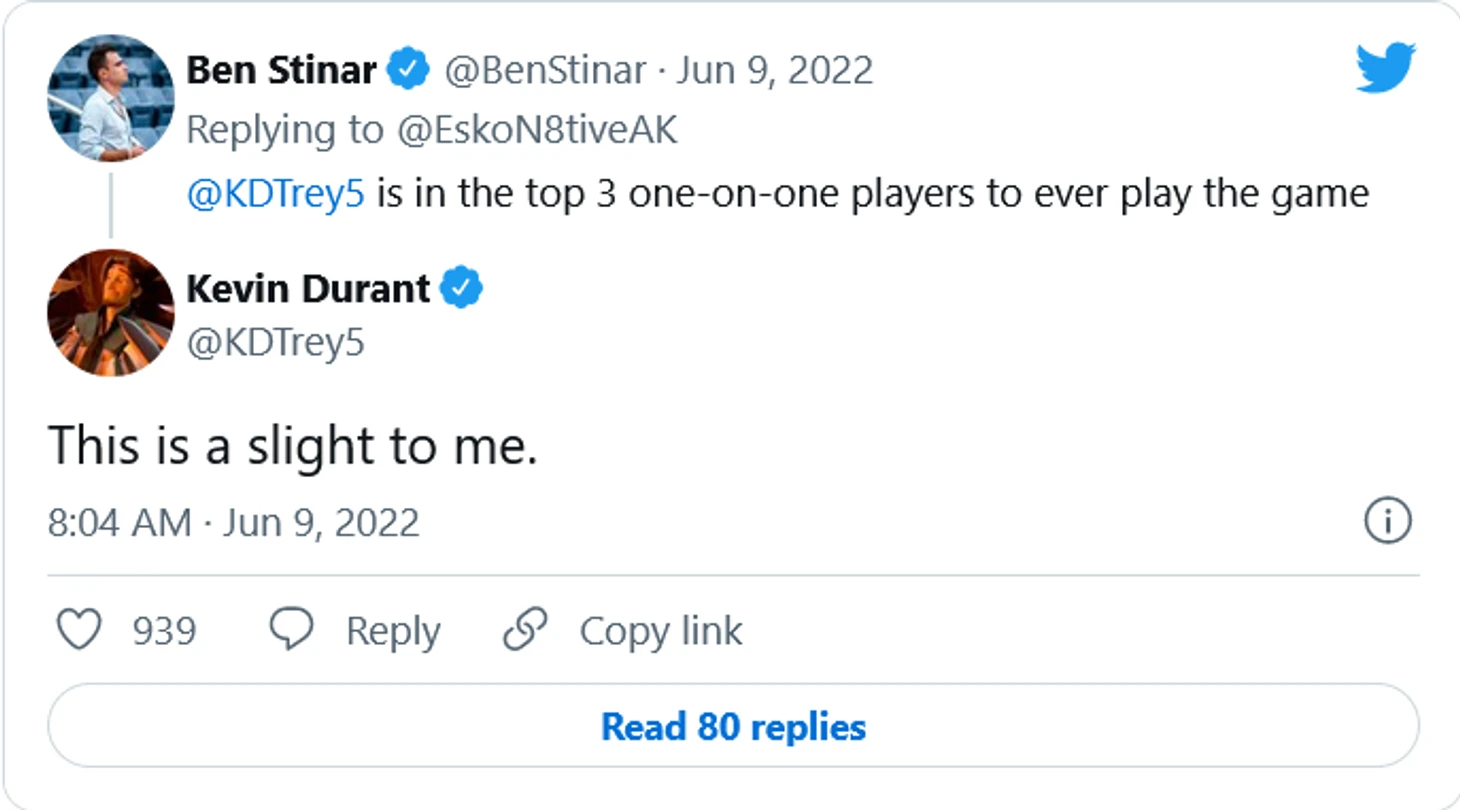Click Ben Stinar's verified badge
The height and width of the screenshot is (810, 1460).
(409, 70)
